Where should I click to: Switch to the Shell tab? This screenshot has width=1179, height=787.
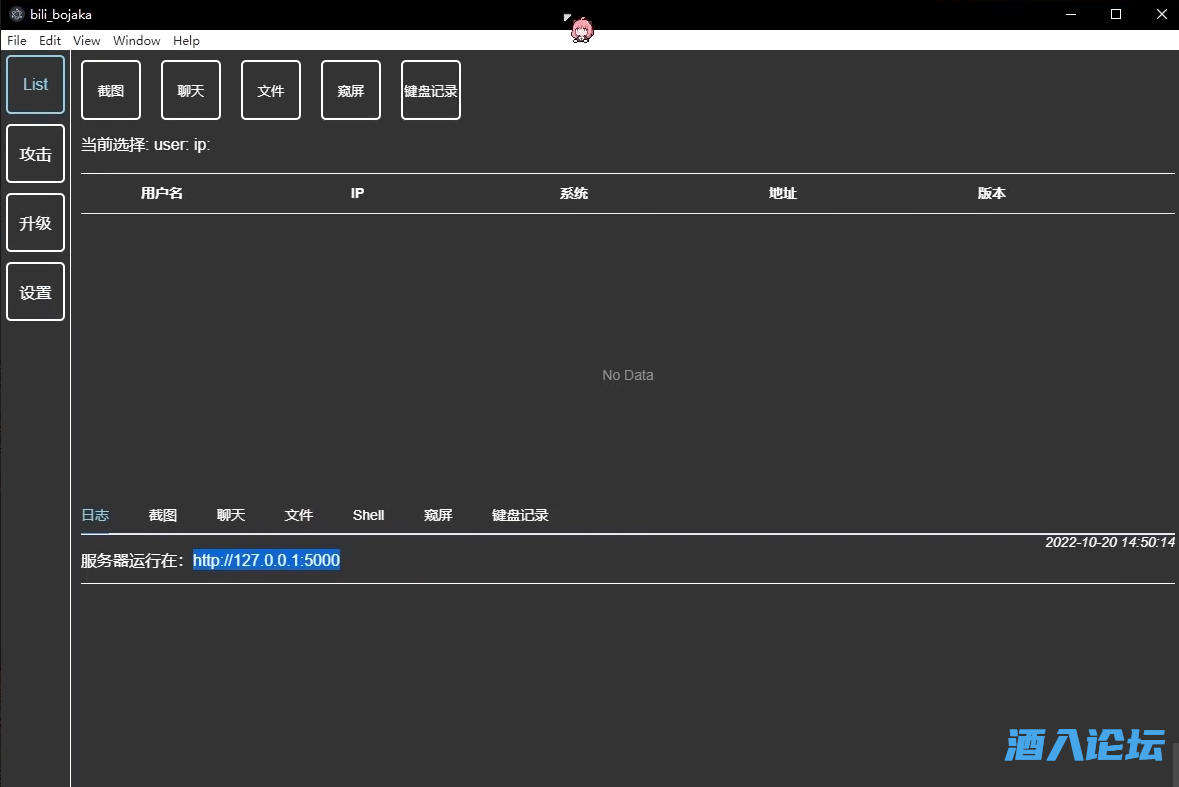point(368,515)
